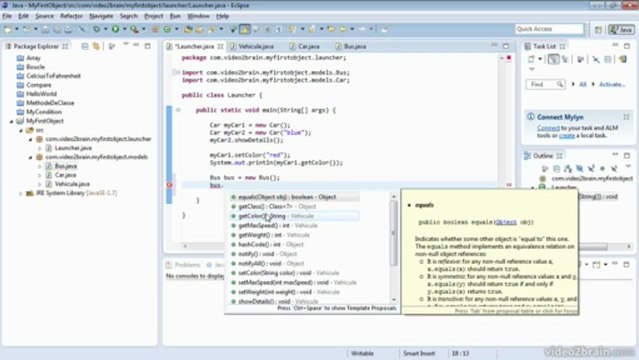
Task: Collapse the myfirstobject.launcher package node
Action: [30, 139]
